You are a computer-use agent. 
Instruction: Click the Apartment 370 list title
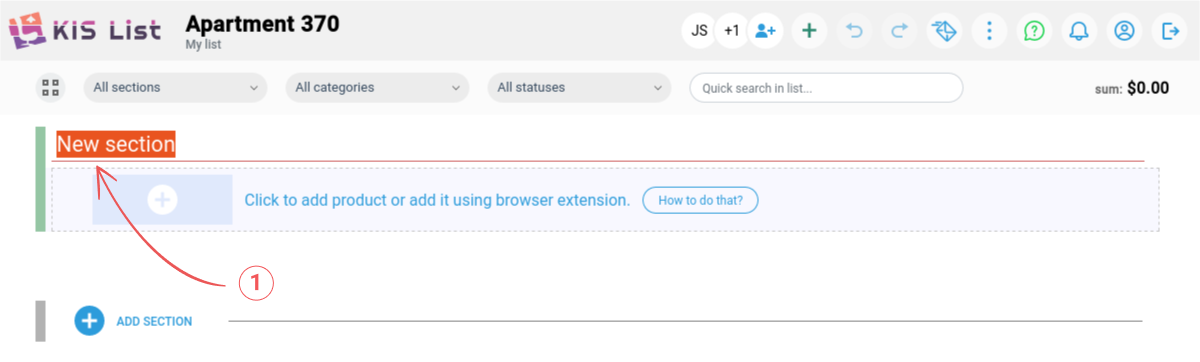point(262,23)
